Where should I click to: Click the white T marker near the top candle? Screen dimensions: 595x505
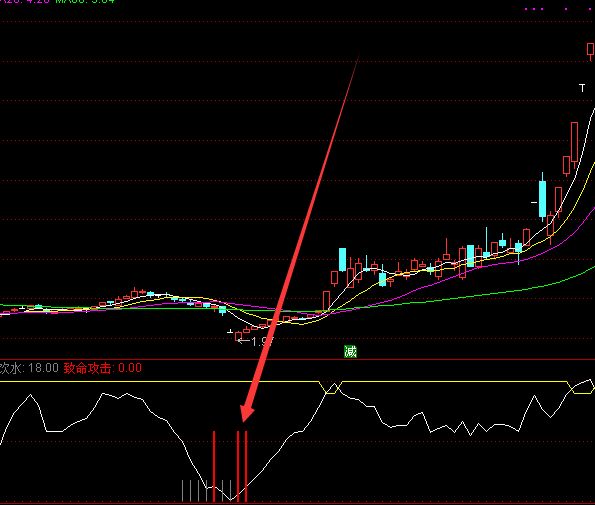tap(582, 88)
